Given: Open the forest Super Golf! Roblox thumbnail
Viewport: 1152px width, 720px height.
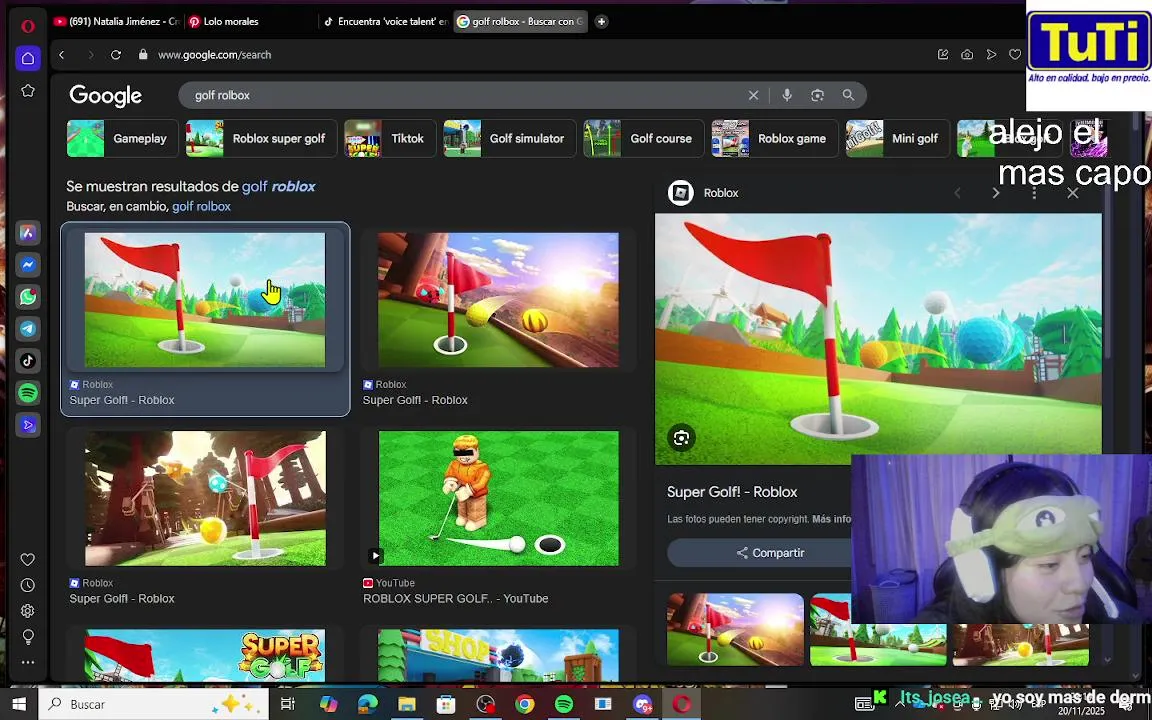Looking at the screenshot, I should click(205, 498).
